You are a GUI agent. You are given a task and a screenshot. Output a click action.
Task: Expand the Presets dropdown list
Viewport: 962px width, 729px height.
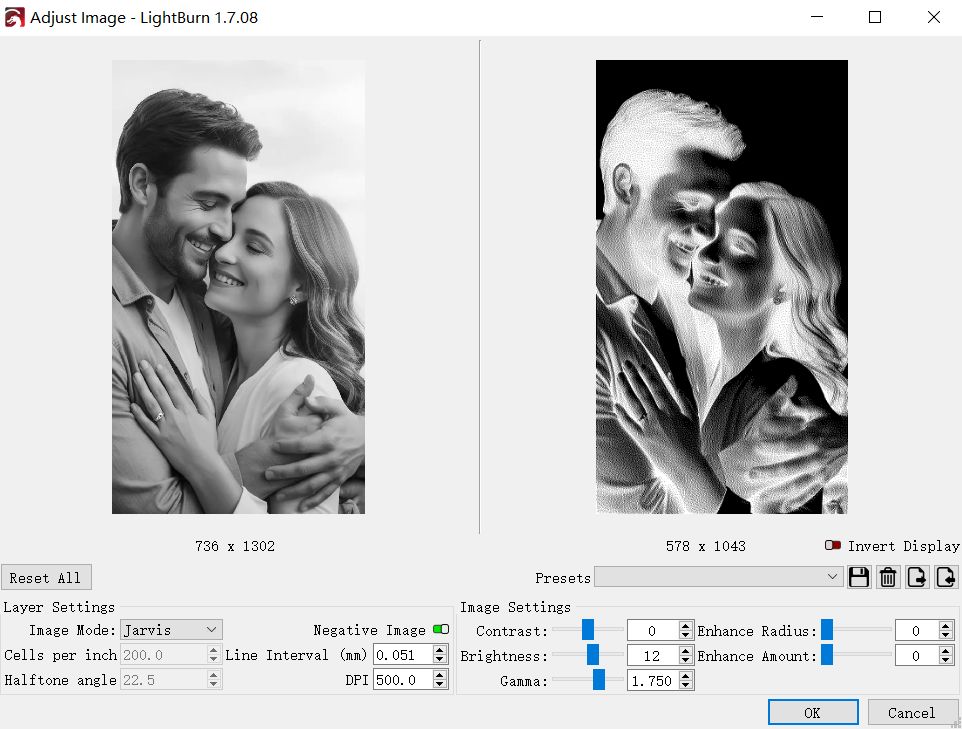[719, 577]
